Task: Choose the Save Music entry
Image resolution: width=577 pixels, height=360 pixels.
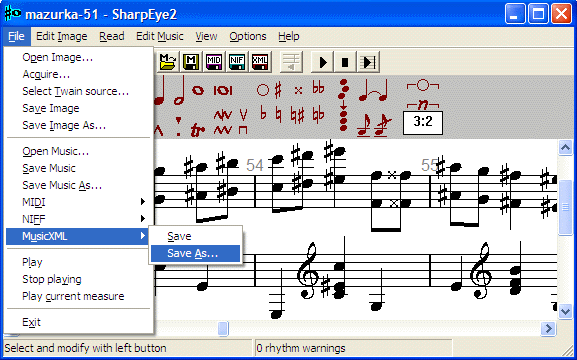Action: [x=78, y=168]
